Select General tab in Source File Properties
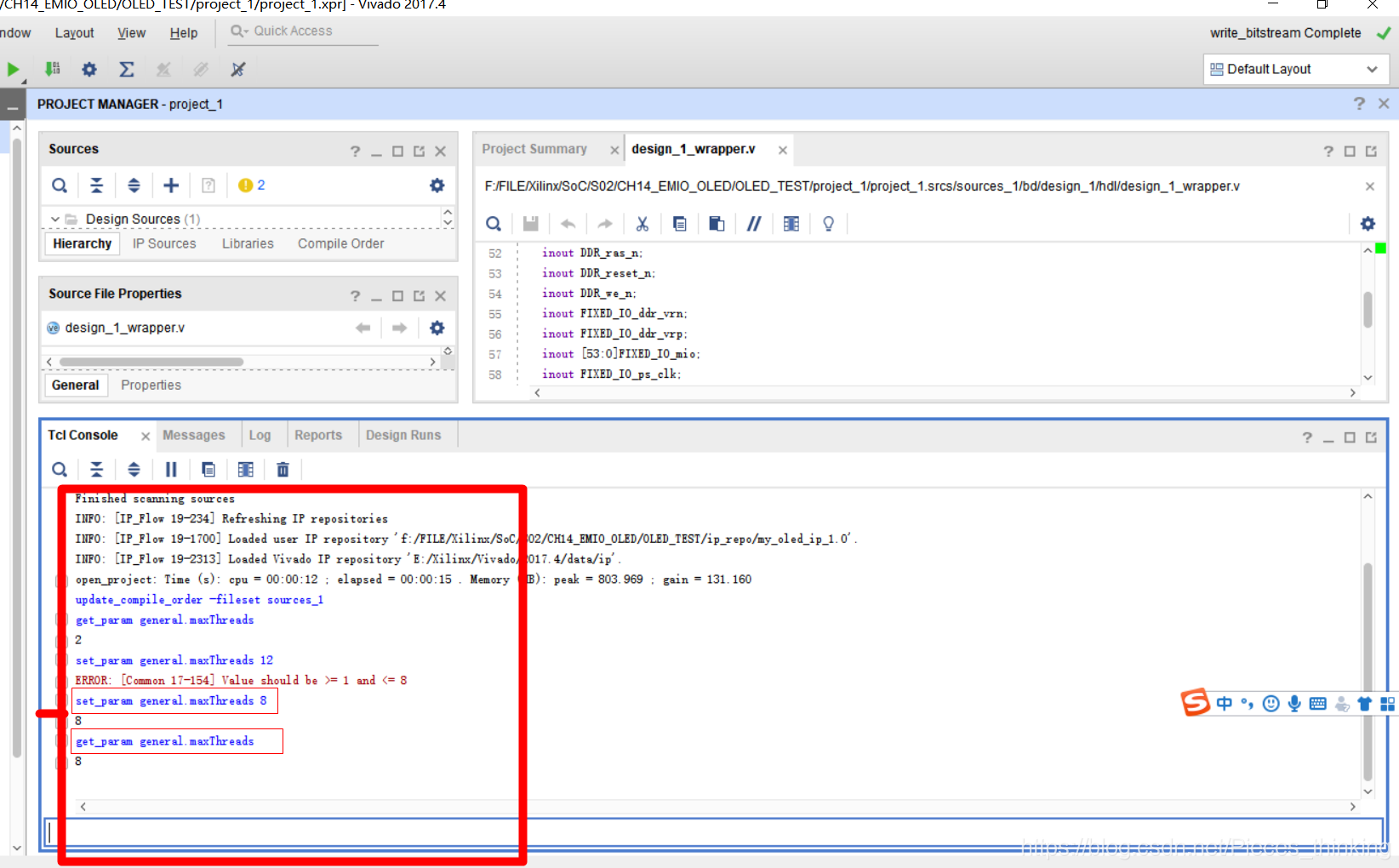This screenshot has width=1399, height=868. (x=75, y=385)
